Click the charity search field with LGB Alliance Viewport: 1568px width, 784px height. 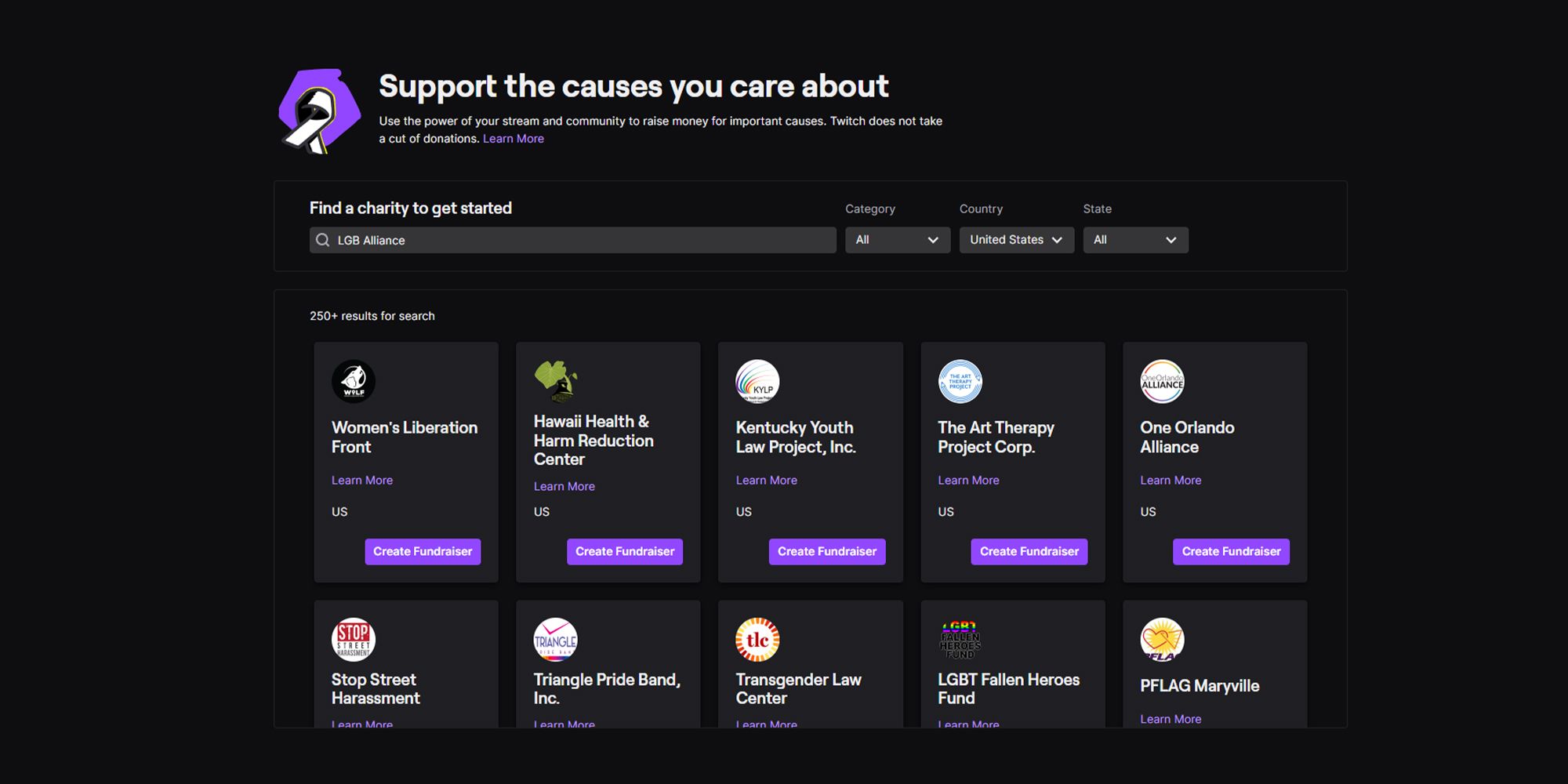[573, 240]
